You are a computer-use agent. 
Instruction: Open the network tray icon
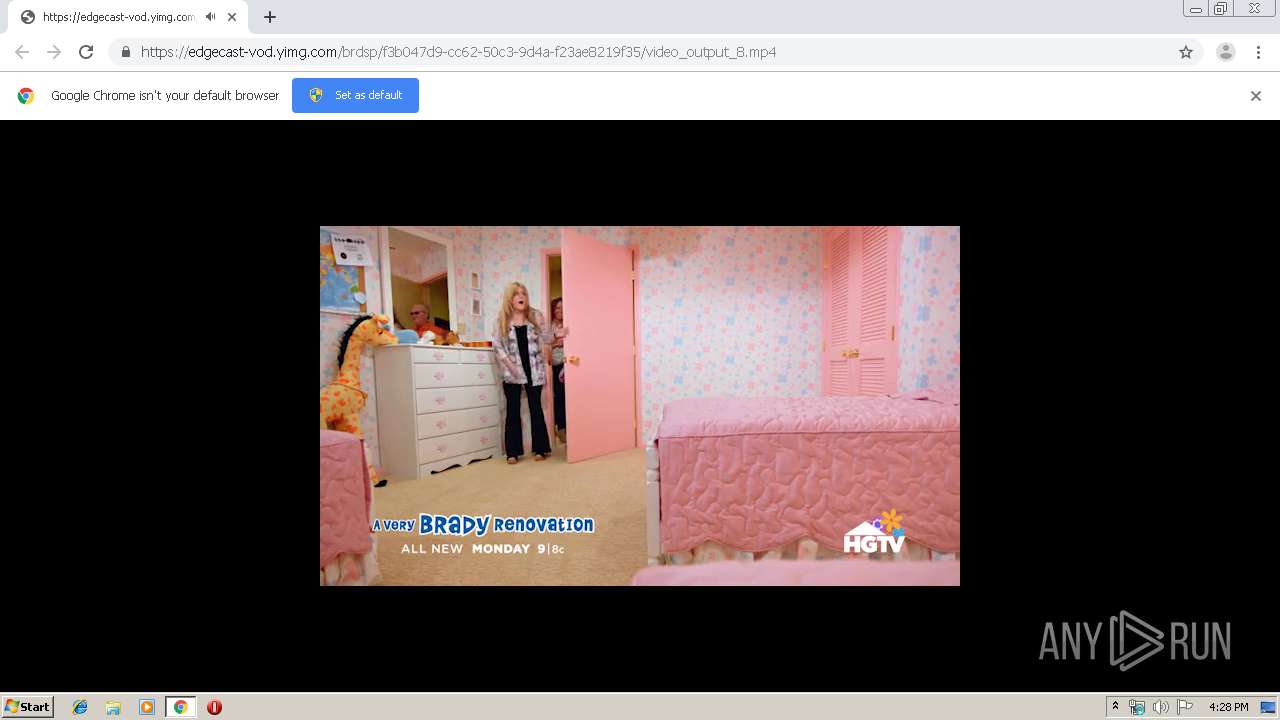pyautogui.click(x=1137, y=707)
